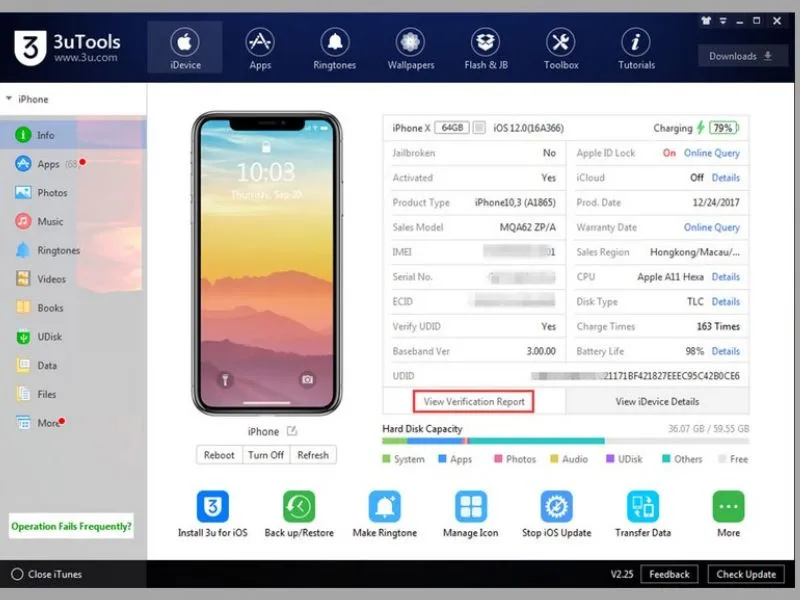Click the 163 Times charge value
Viewport: 800px width, 600px height.
718,327
